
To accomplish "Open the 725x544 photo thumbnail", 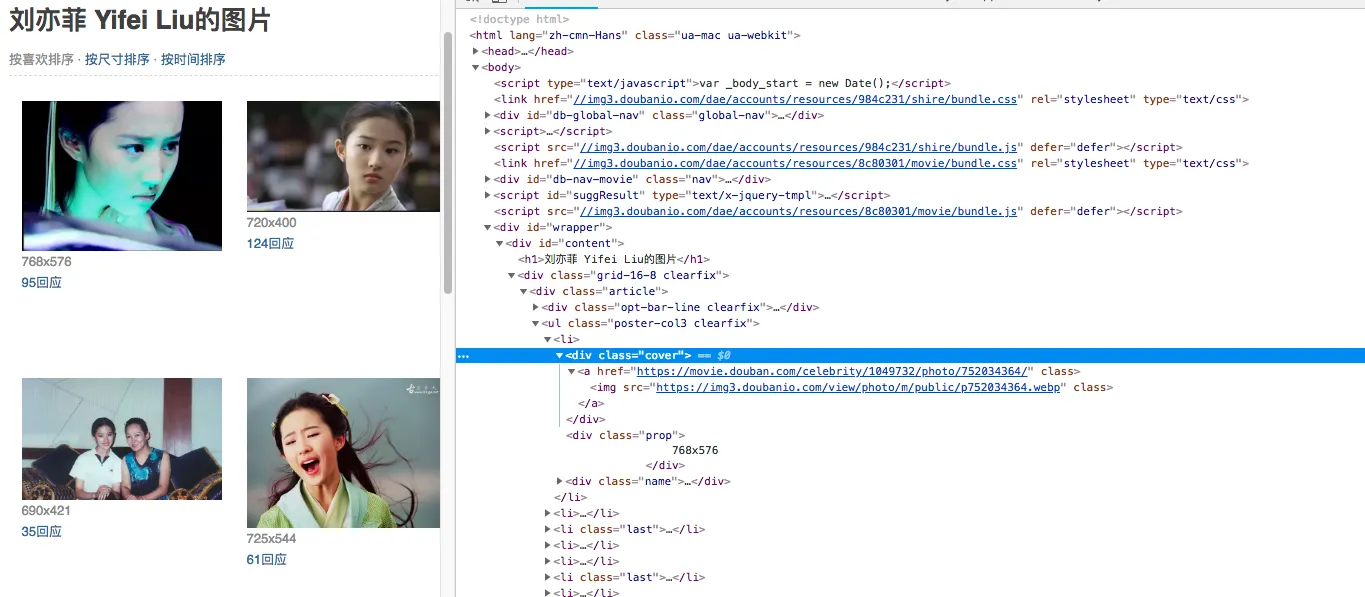I will coord(343,453).
